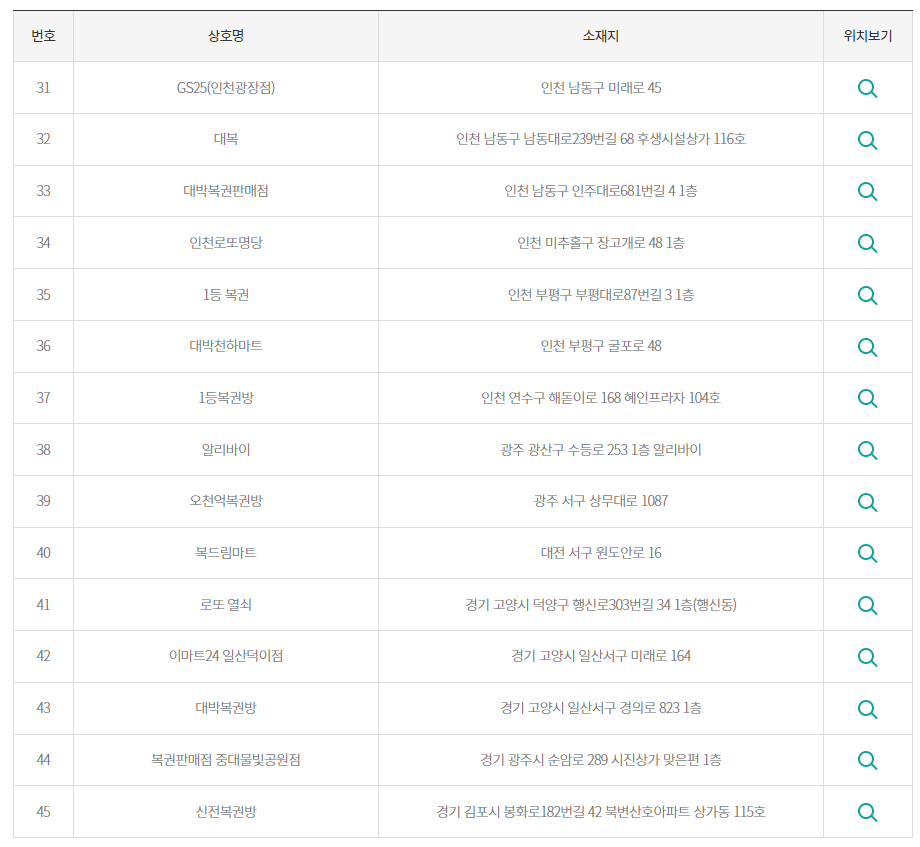This screenshot has width=920, height=847.
Task: Click magnifier icon in 대복 row
Action: point(867,140)
